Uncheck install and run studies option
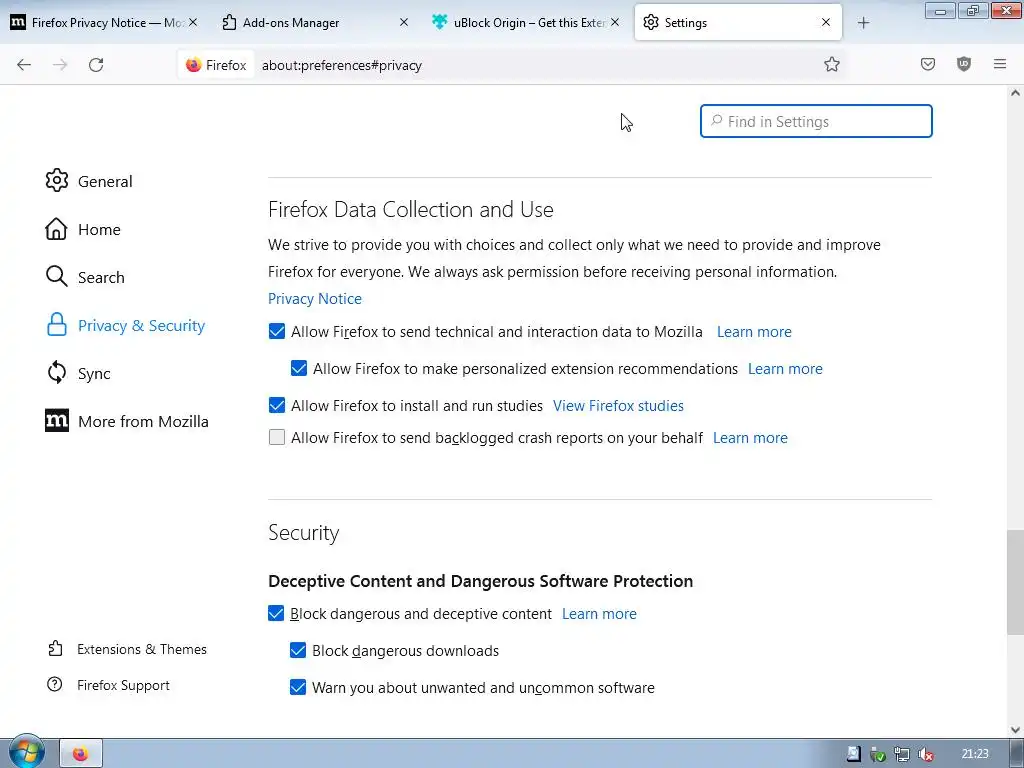The width and height of the screenshot is (1024, 768). coord(277,406)
